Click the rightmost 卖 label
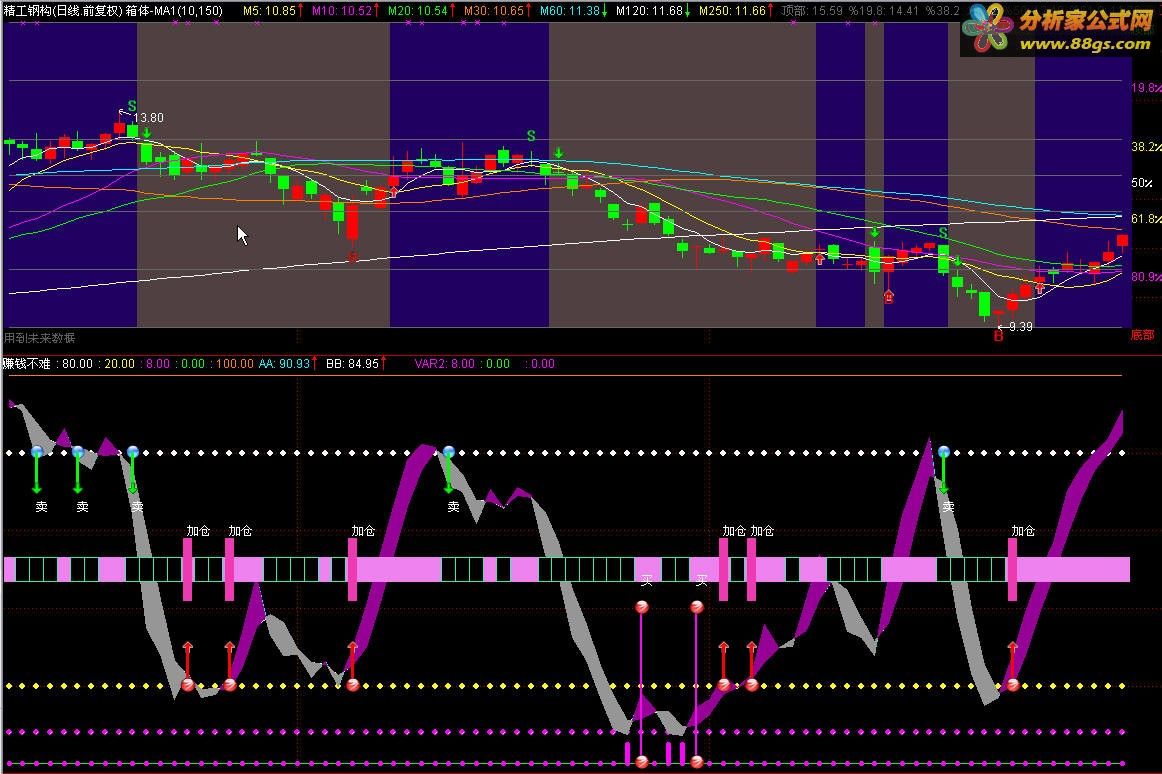The height and width of the screenshot is (774, 1162). point(948,506)
